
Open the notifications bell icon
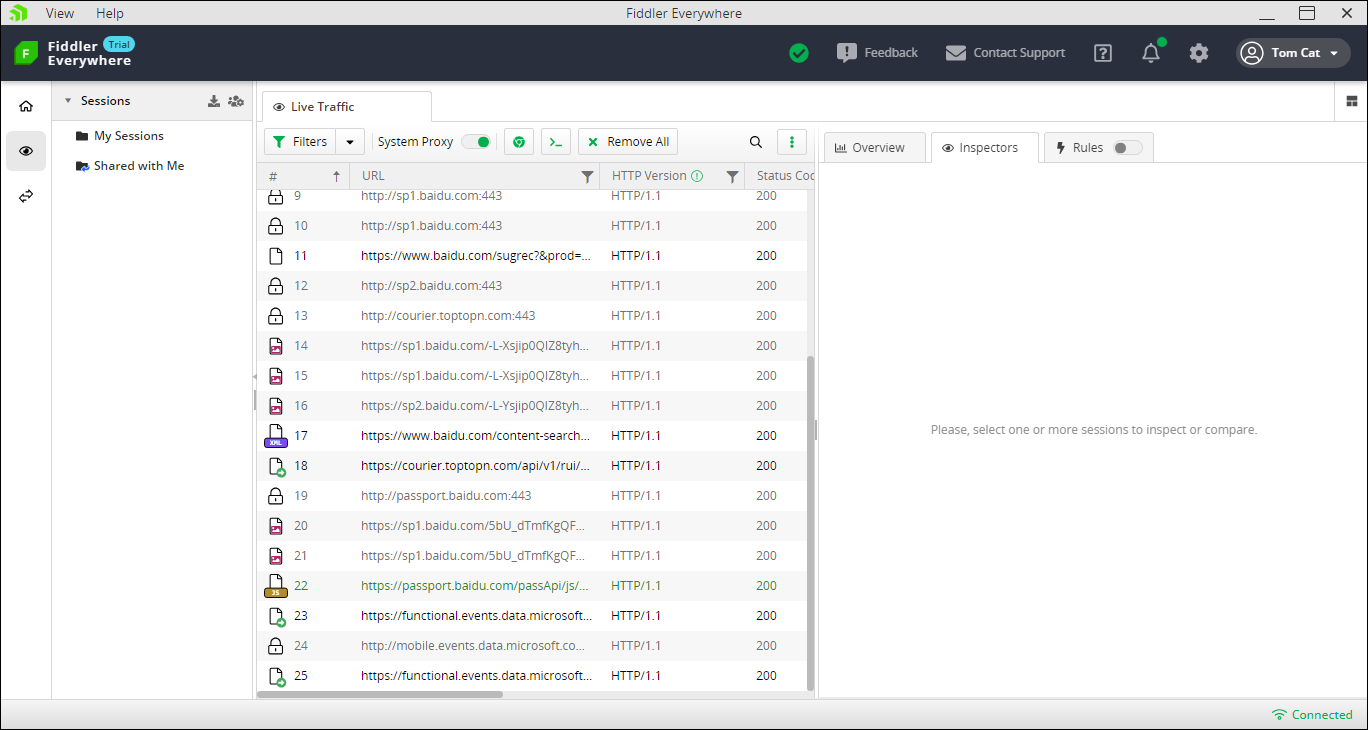tap(1151, 53)
